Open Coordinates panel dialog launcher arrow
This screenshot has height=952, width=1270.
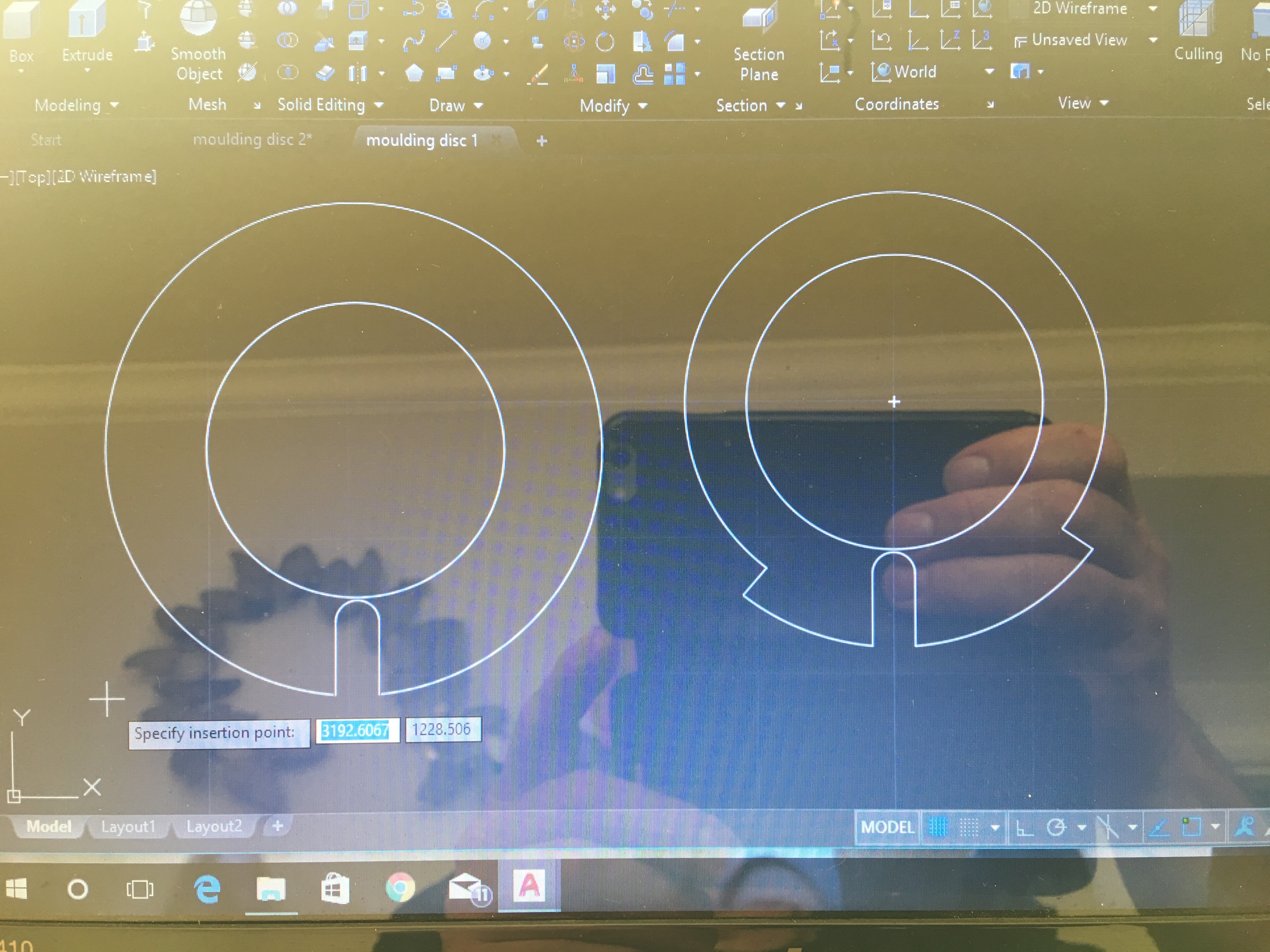(x=990, y=105)
